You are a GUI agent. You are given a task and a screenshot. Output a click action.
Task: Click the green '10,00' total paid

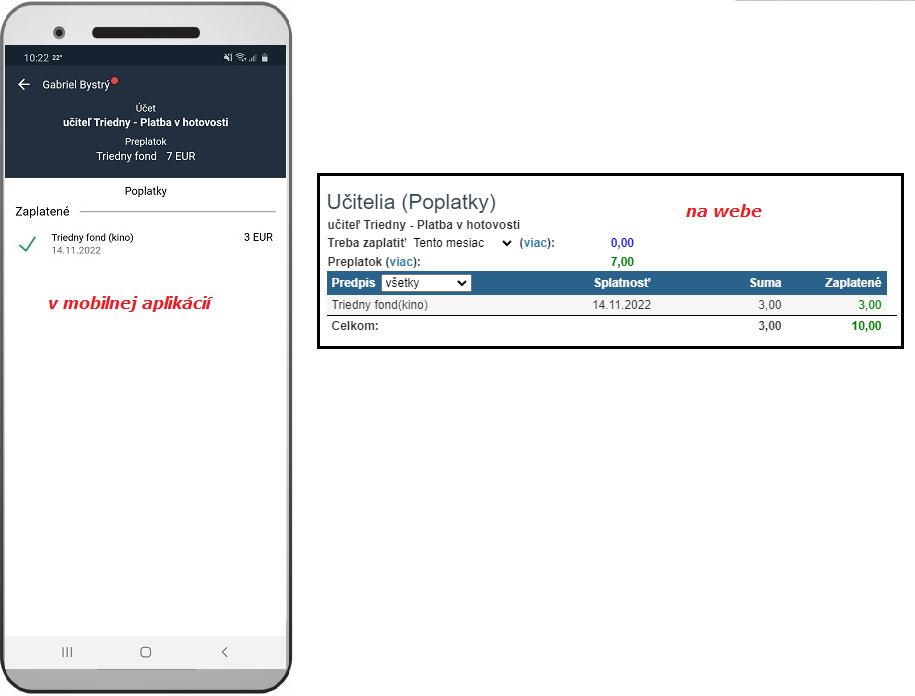click(867, 326)
